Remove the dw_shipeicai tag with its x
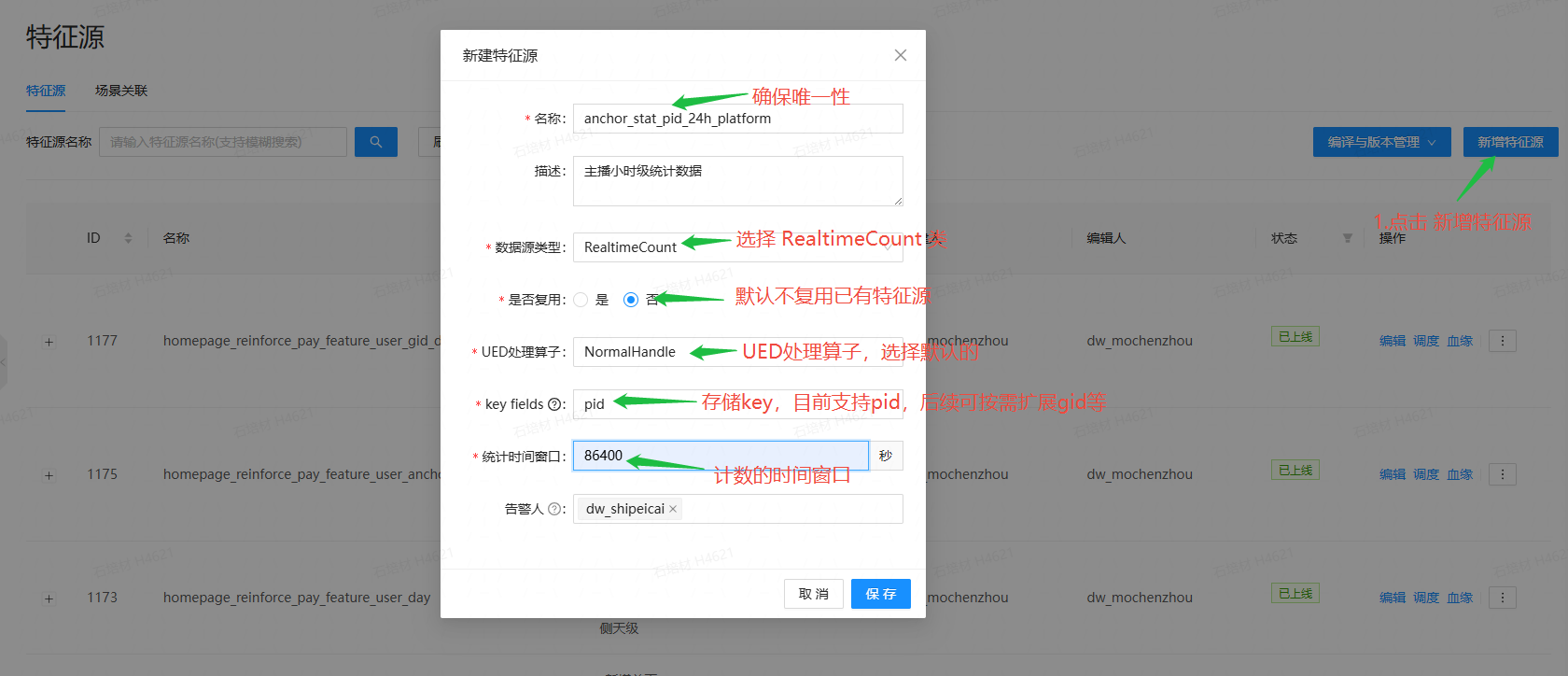1568x676 pixels. [673, 509]
